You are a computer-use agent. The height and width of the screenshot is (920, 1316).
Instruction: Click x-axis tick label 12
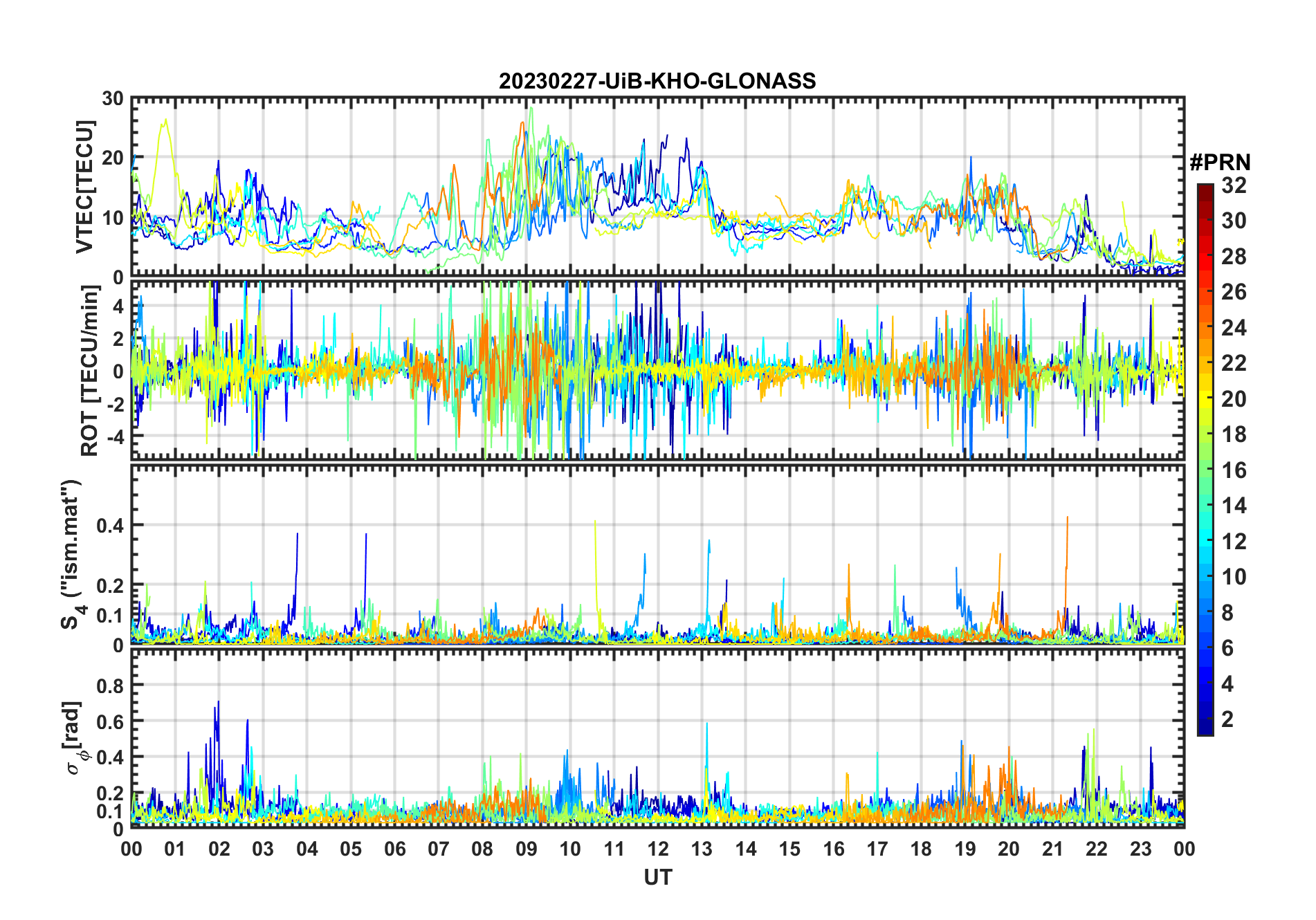tap(658, 849)
